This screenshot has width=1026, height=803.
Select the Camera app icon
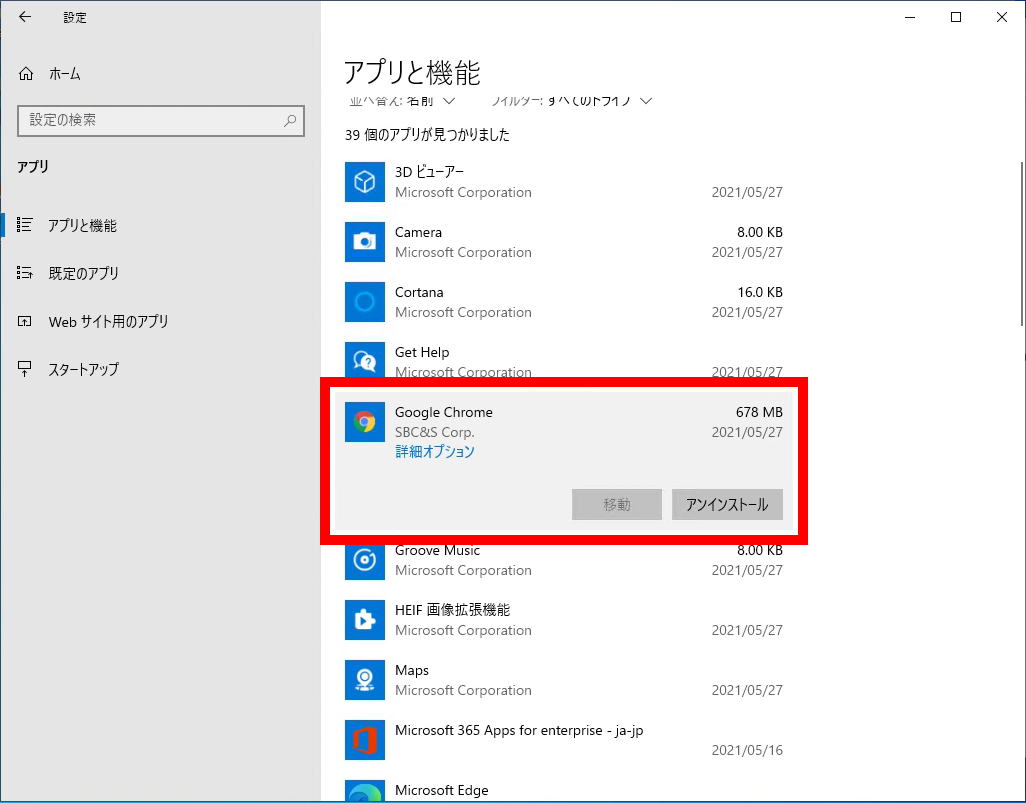coord(364,241)
